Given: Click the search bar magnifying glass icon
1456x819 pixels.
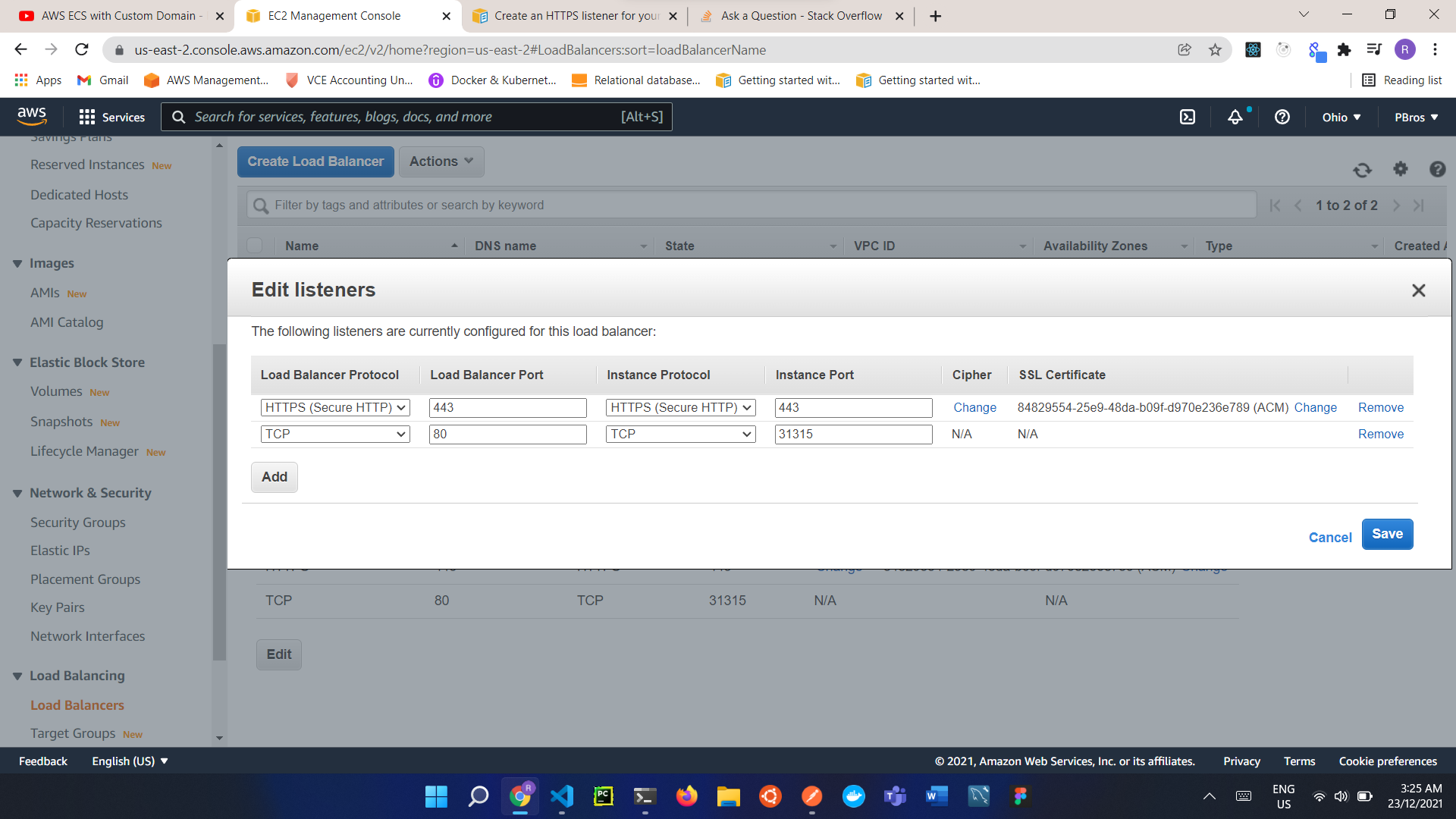Looking at the screenshot, I should (x=177, y=117).
